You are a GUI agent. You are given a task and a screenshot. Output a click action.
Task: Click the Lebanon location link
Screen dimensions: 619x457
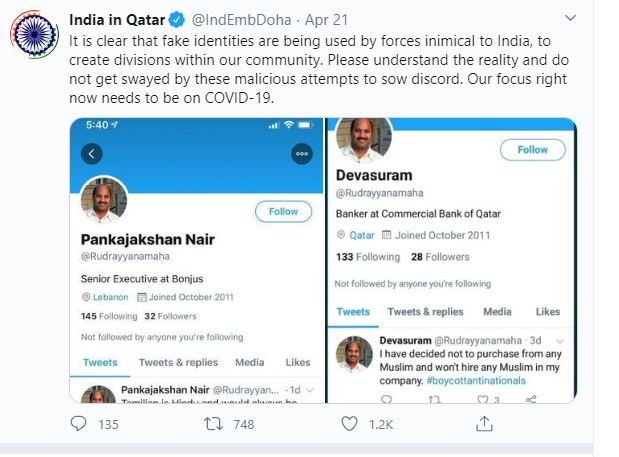pyautogui.click(x=111, y=297)
